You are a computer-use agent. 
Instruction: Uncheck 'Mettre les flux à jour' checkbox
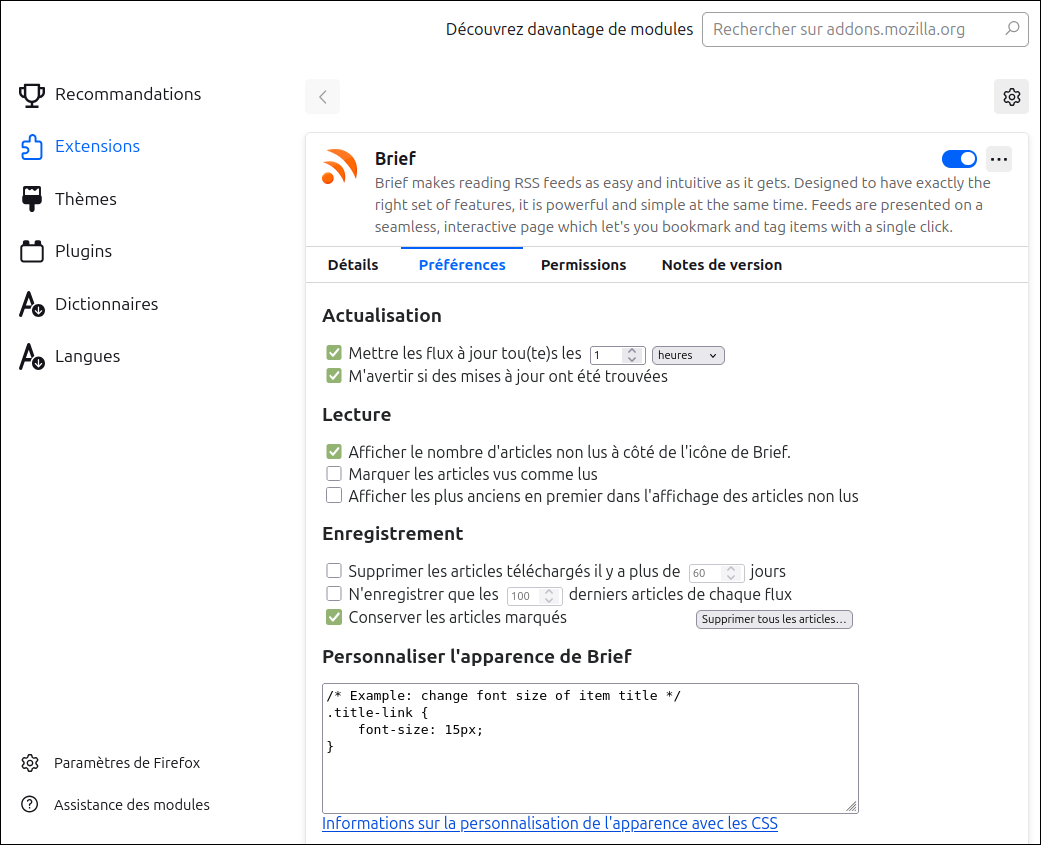334,353
